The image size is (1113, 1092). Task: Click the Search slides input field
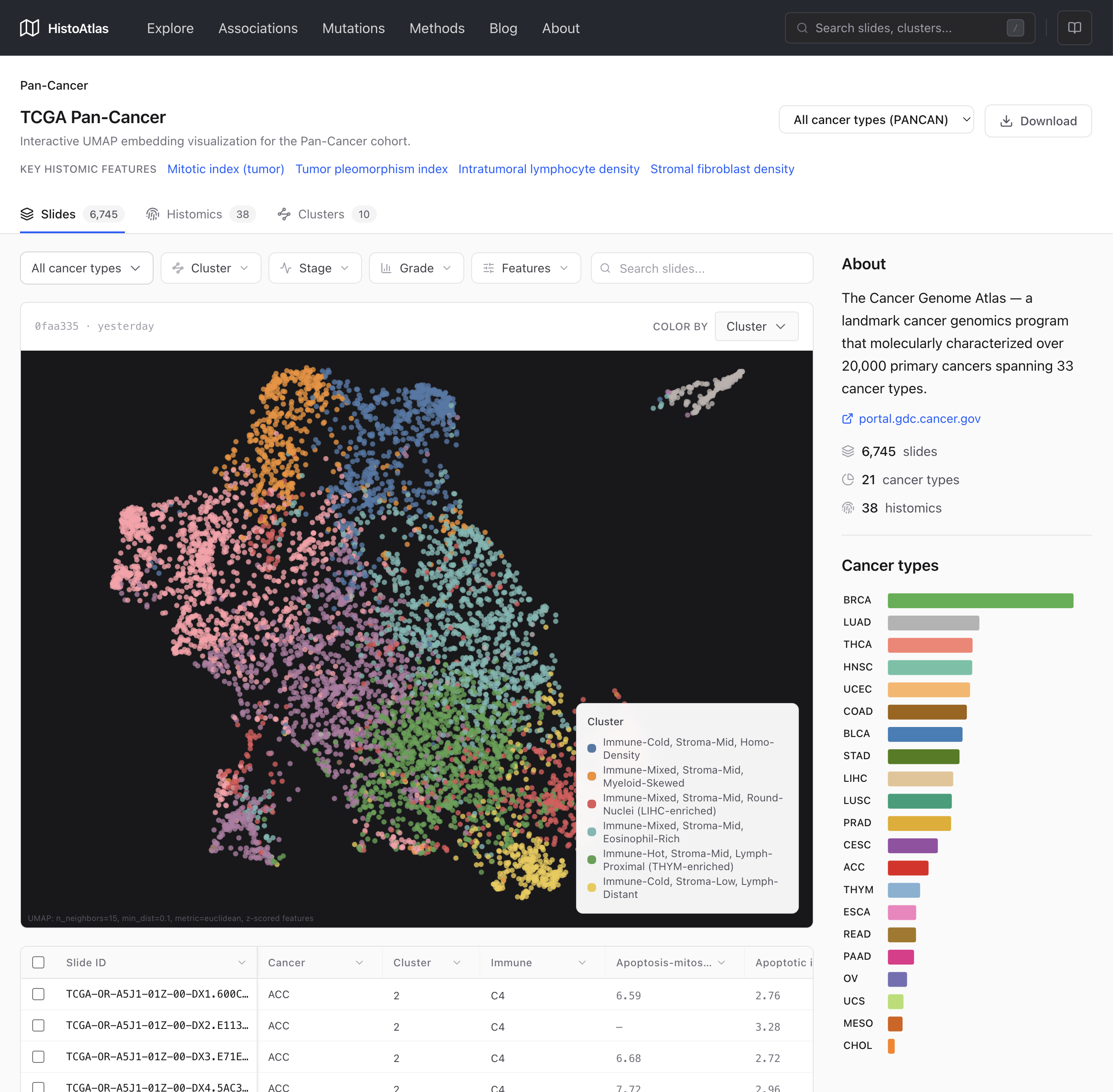point(700,268)
